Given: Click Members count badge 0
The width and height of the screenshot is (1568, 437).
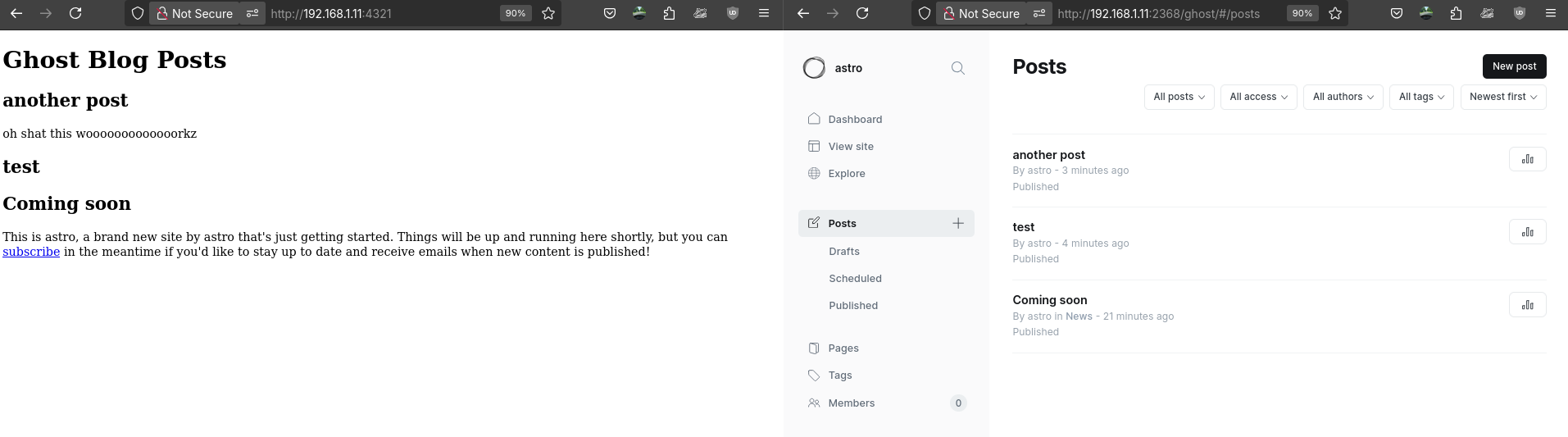Looking at the screenshot, I should point(958,403).
